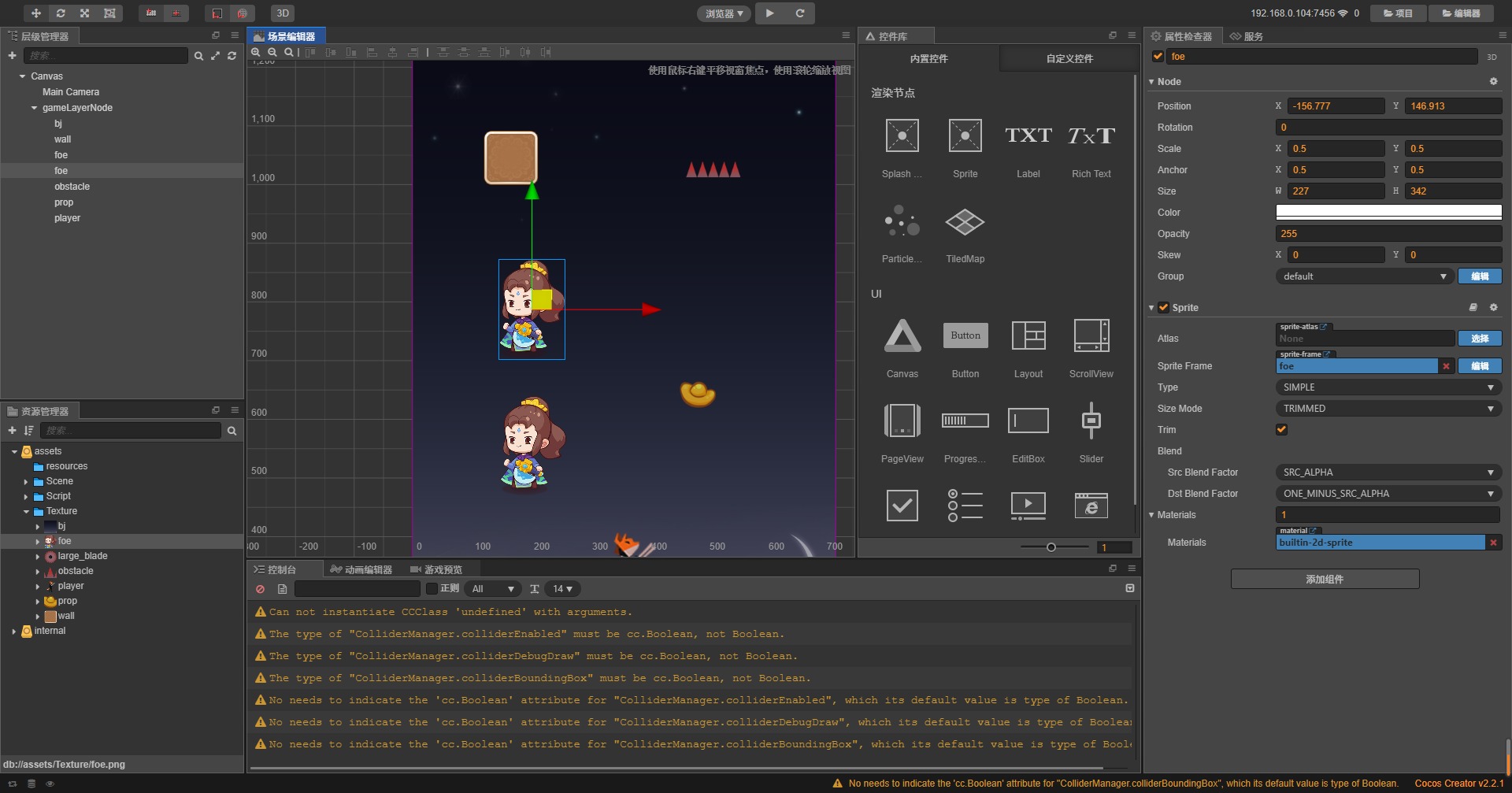Expand all nodes in hierarchy panel
1512x793 pixels.
click(x=215, y=56)
